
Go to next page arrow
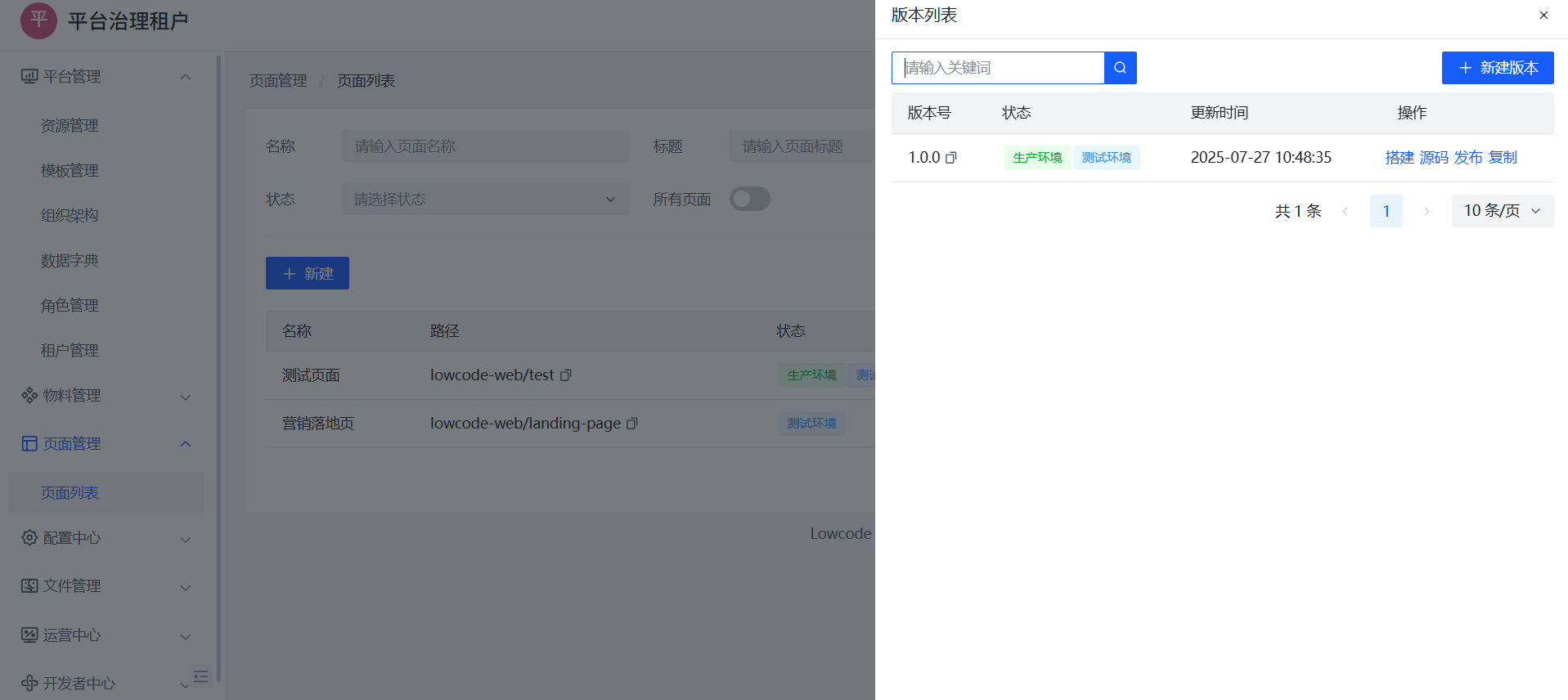(x=1426, y=211)
